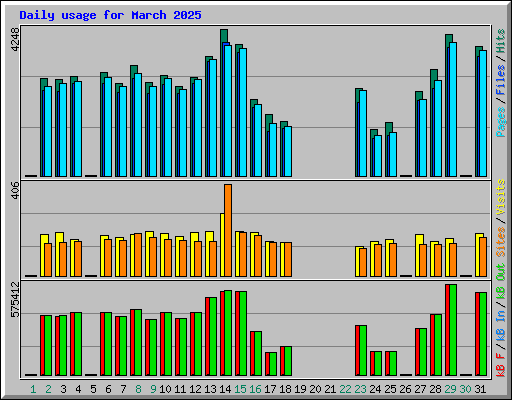
Task: Select the cyan Pages bar for day 14
Action: pos(228,111)
